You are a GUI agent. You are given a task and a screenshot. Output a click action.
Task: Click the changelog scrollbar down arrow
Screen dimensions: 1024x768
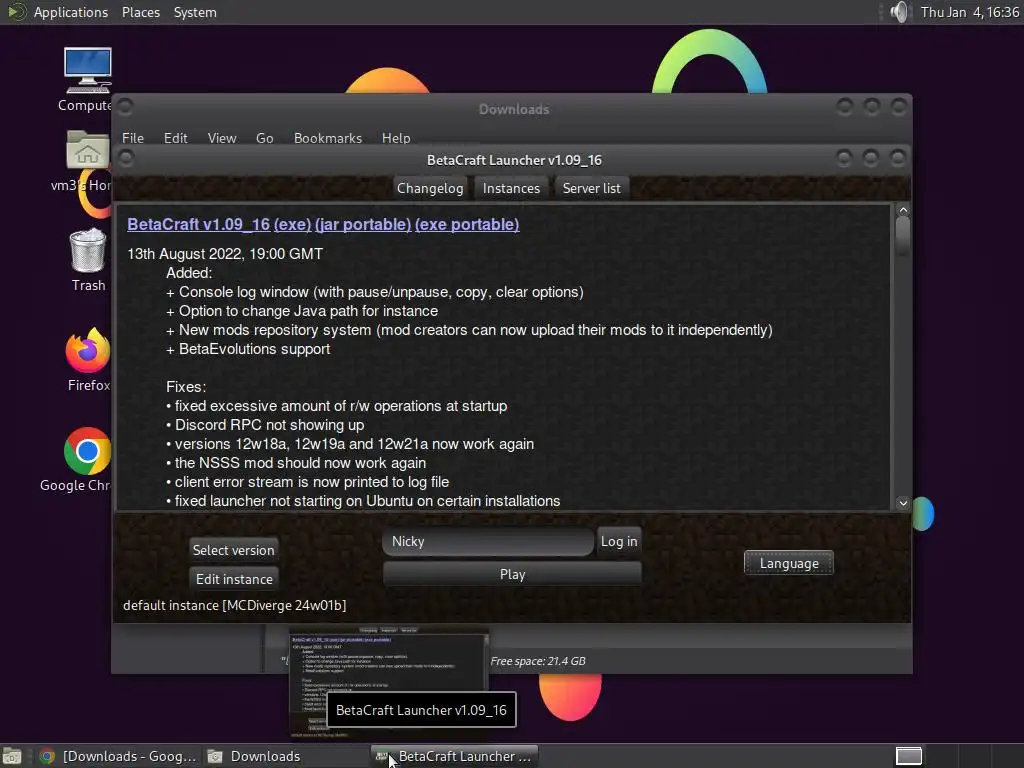(903, 502)
